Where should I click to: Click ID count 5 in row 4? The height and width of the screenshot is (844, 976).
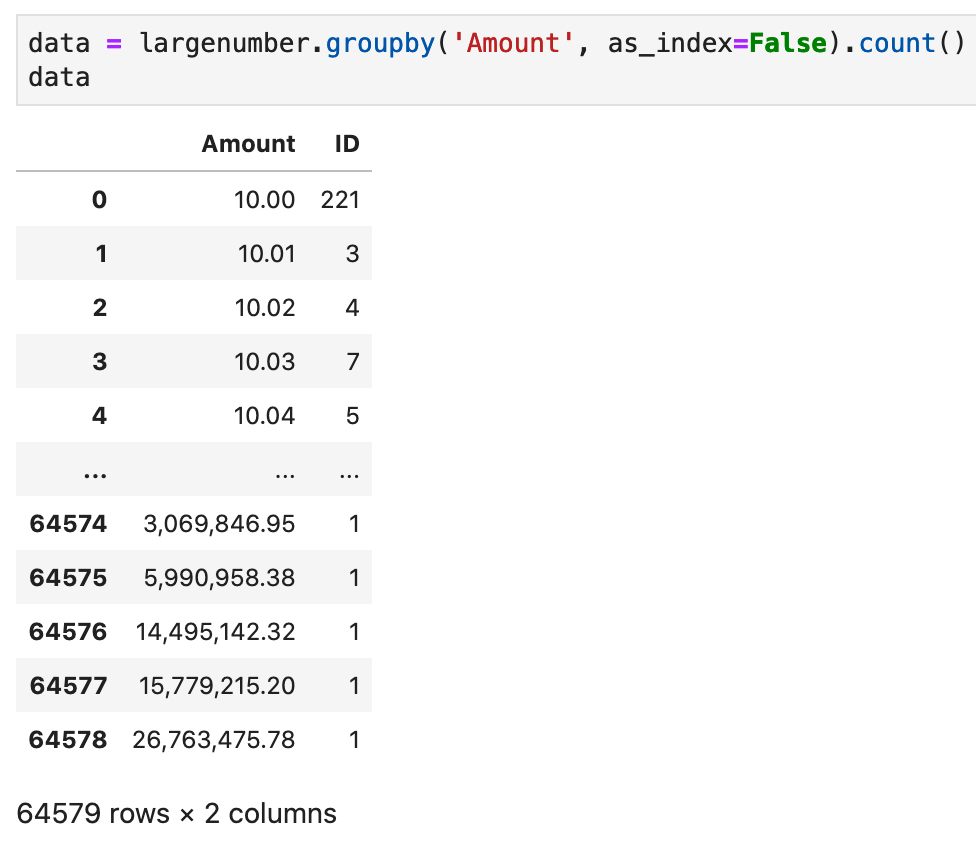coord(353,416)
